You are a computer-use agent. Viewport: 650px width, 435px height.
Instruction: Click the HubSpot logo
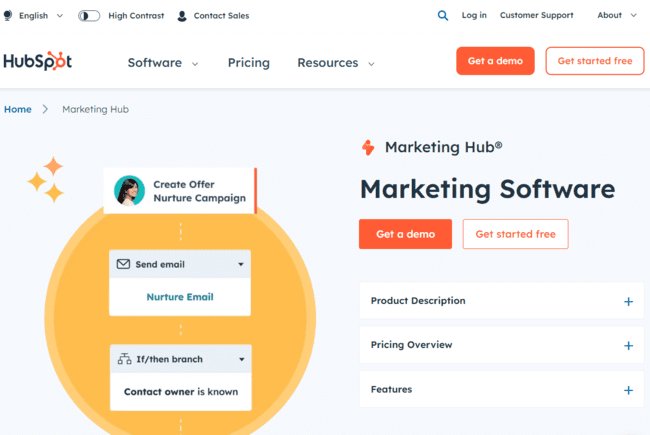(x=38, y=61)
